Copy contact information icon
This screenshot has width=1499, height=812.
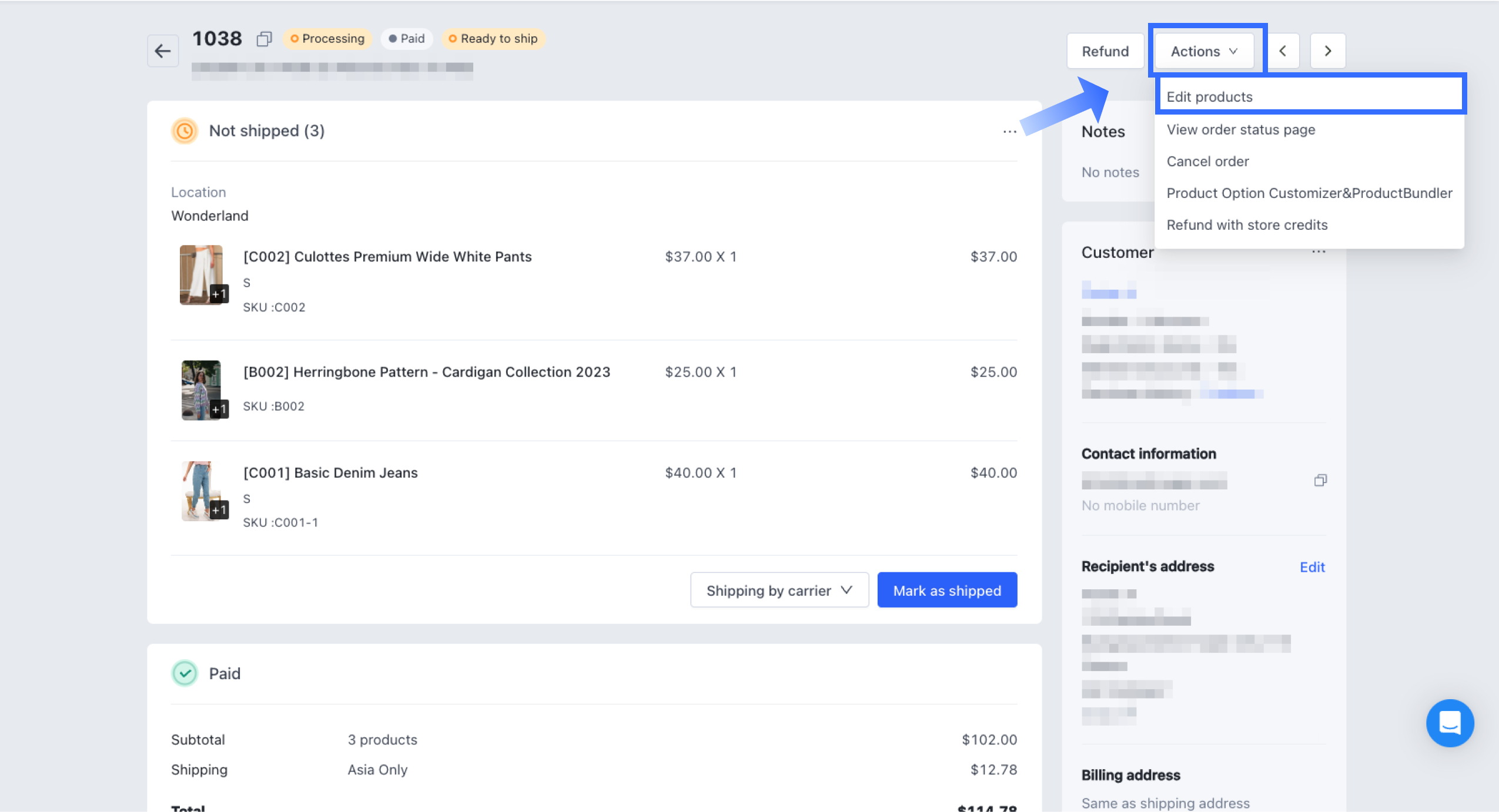[1320, 481]
